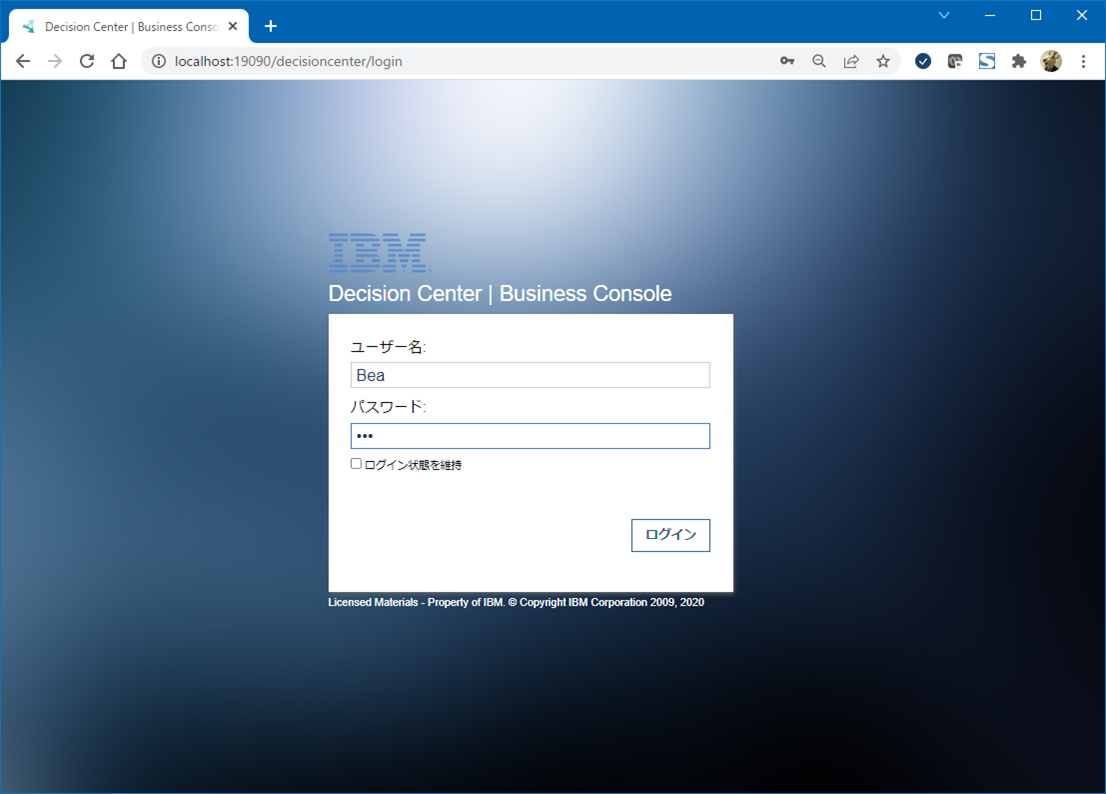Close the browser window

[1082, 15]
